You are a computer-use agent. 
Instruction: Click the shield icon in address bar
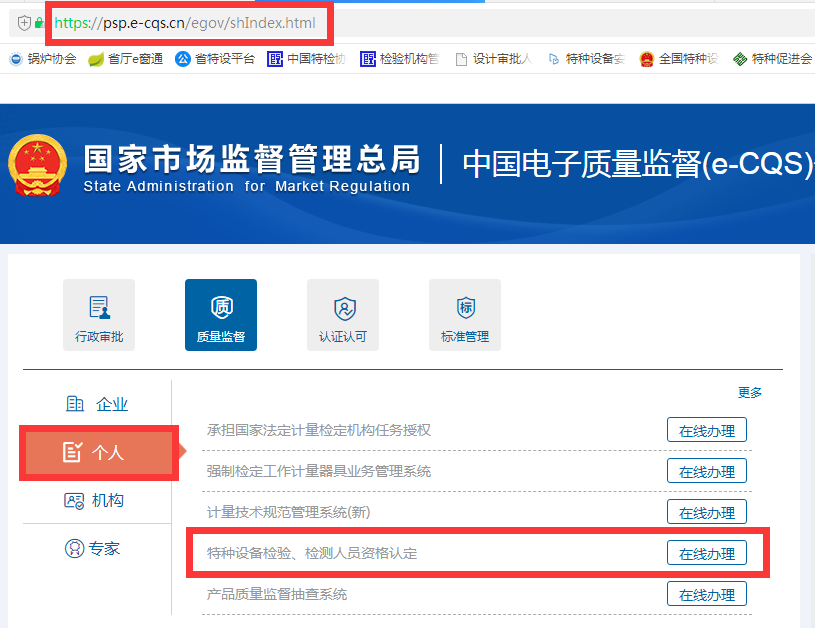coord(24,22)
